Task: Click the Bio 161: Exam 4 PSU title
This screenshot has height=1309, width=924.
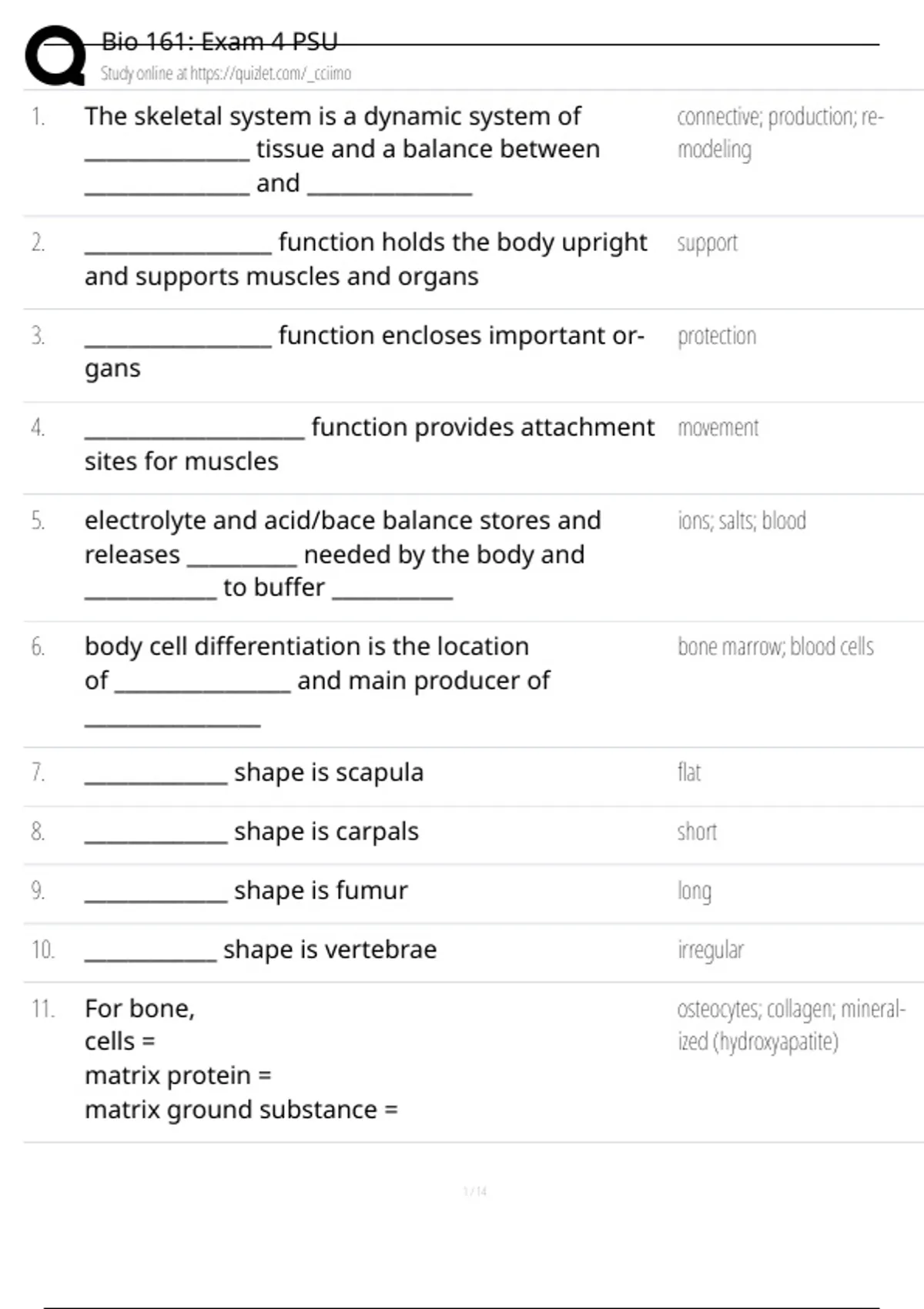Action: click(x=219, y=42)
